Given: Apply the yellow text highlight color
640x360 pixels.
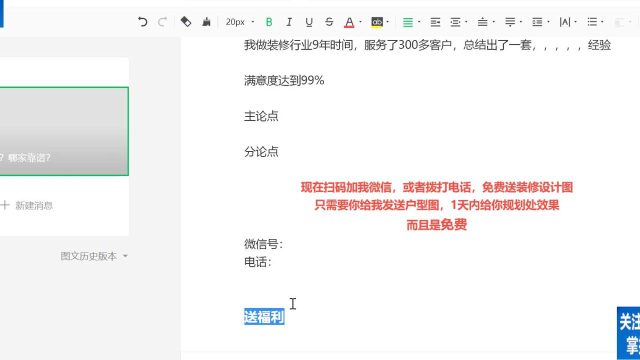Looking at the screenshot, I should click(377, 22).
